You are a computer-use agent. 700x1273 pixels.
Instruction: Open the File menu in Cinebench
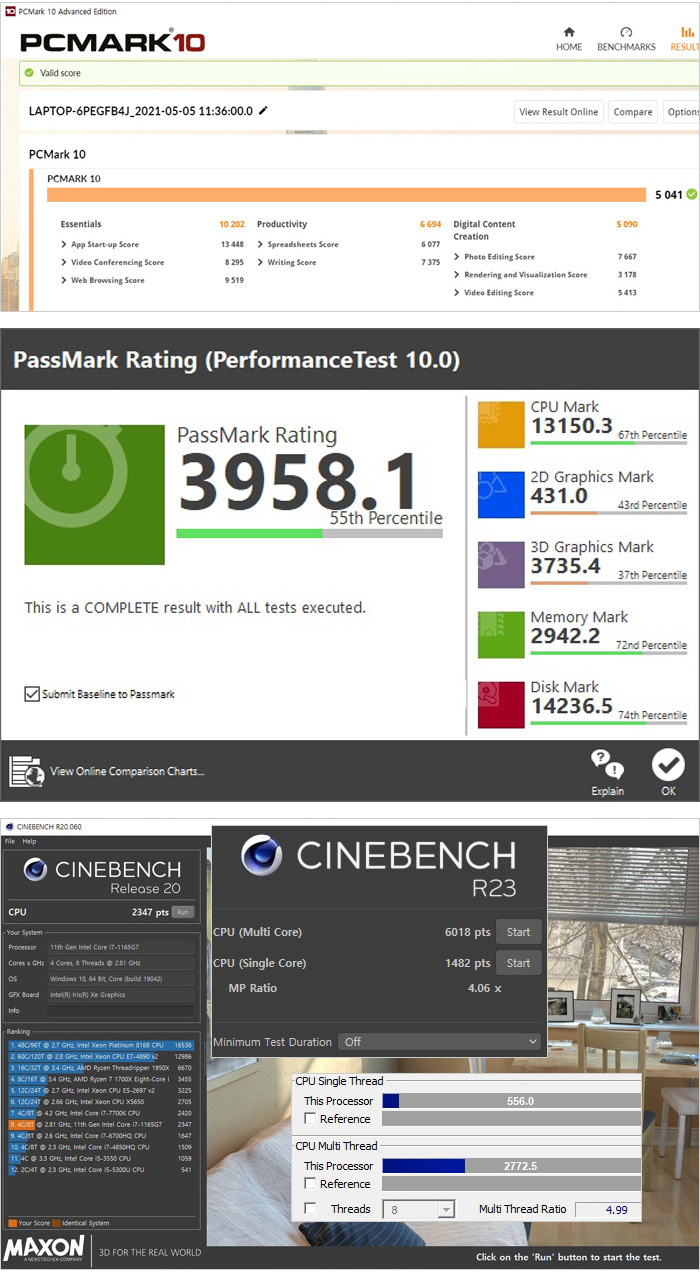(10, 841)
